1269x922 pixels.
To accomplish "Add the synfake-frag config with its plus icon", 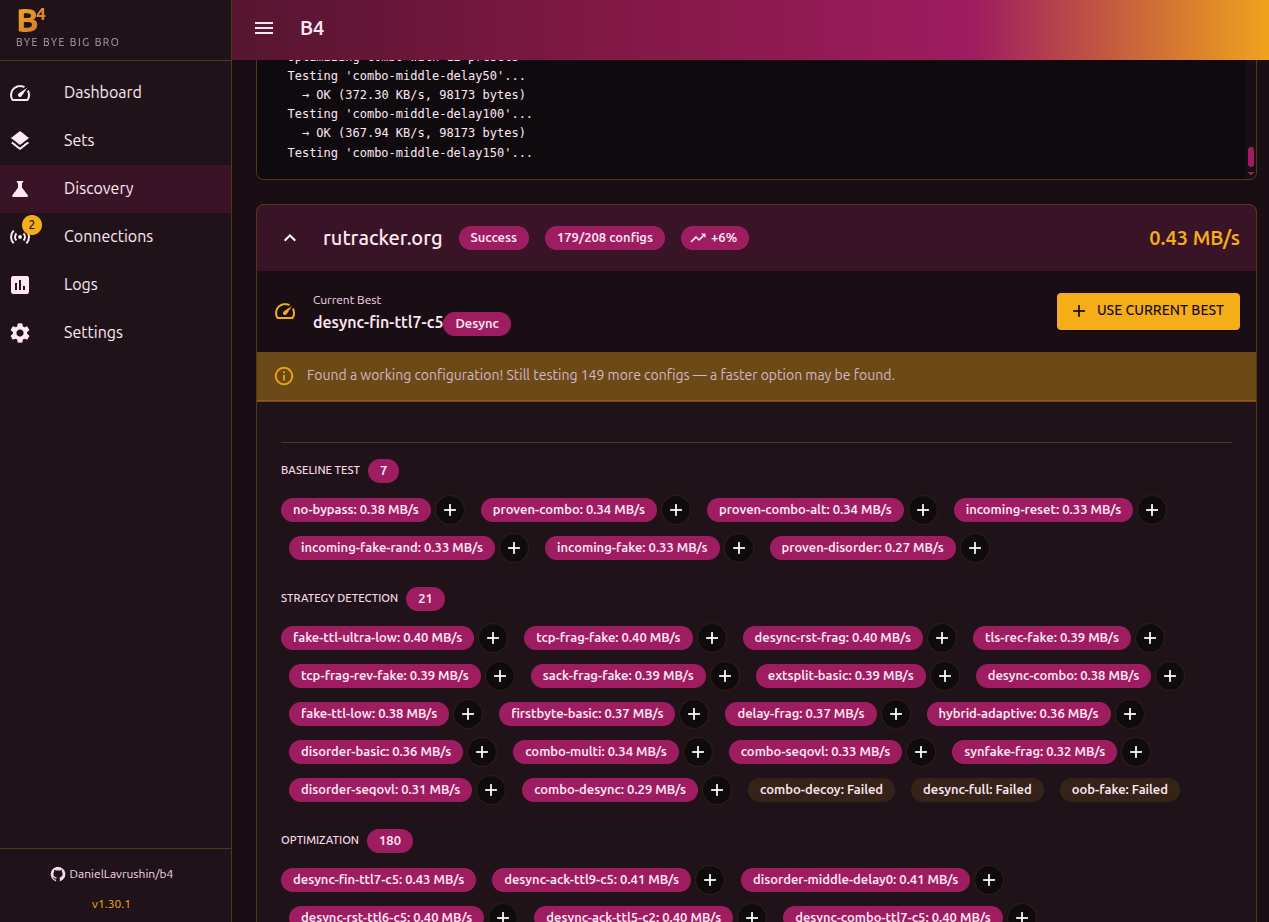I will [x=1135, y=752].
